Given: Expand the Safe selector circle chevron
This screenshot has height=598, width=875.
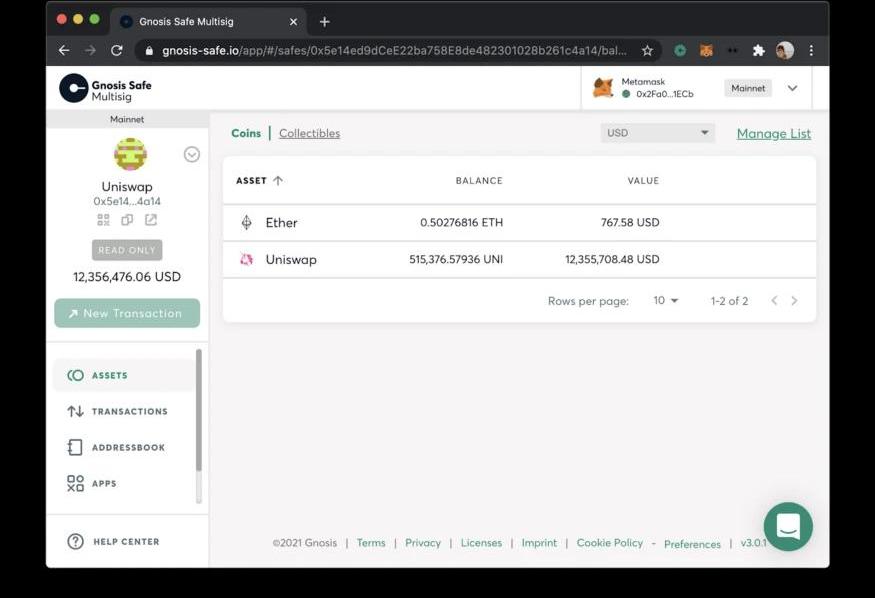Looking at the screenshot, I should [x=191, y=155].
